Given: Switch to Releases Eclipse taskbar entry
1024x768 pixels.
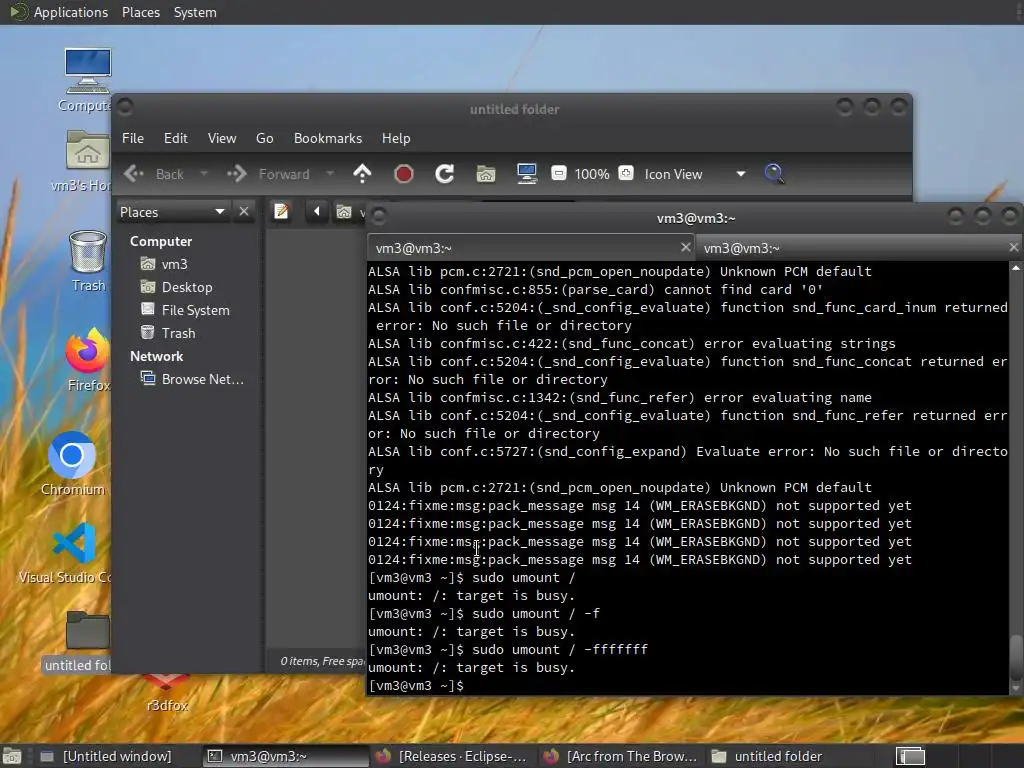Looking at the screenshot, I should pyautogui.click(x=453, y=756).
